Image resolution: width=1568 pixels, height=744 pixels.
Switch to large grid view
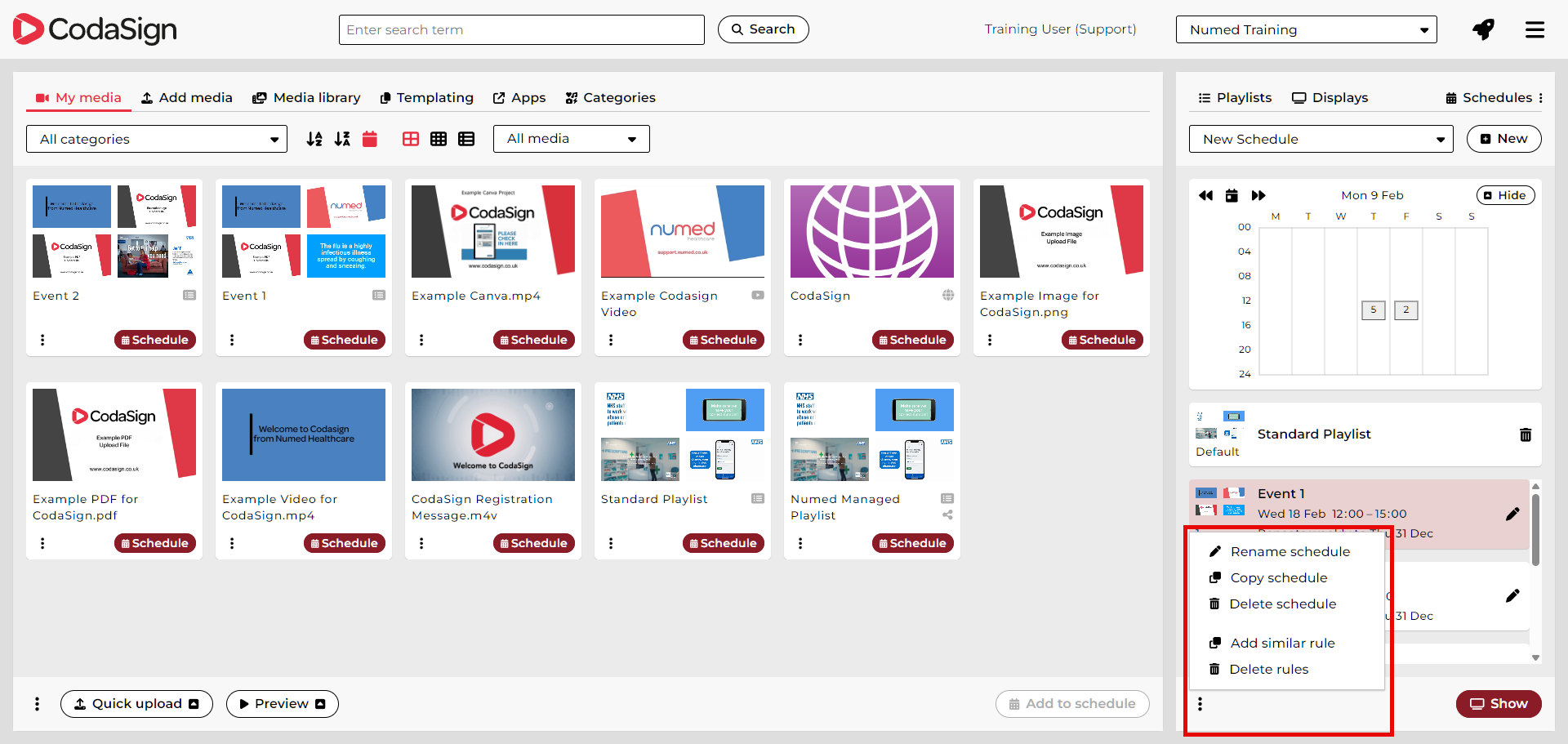point(411,139)
